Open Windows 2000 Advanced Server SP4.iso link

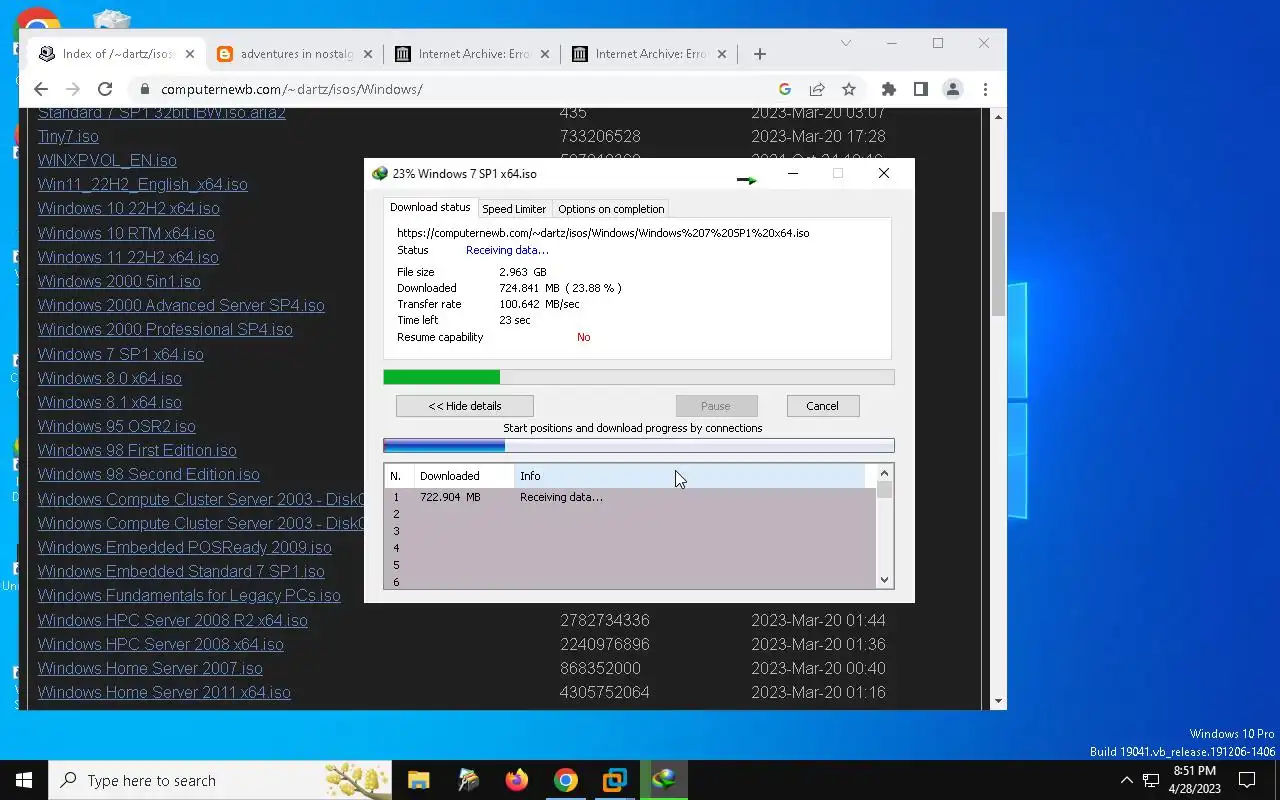(181, 305)
